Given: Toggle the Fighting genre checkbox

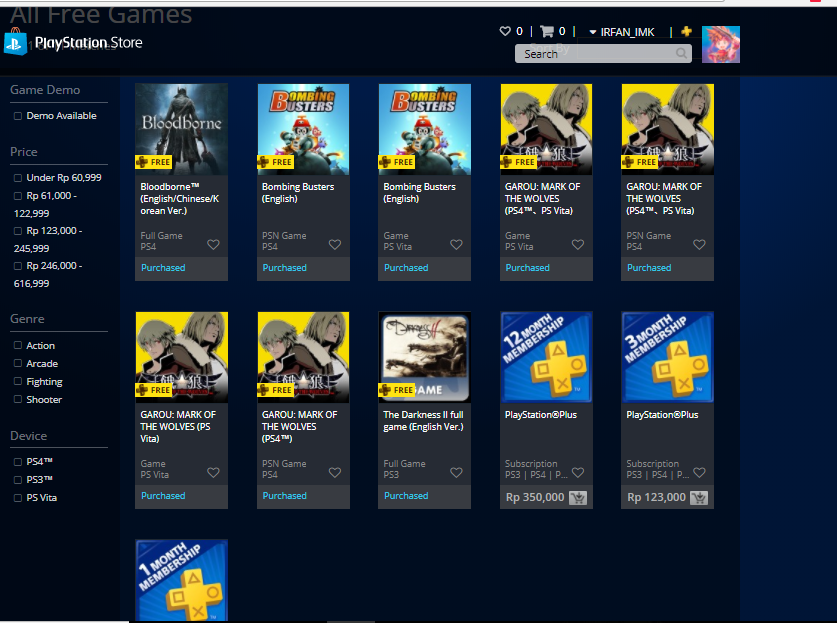Looking at the screenshot, I should pyautogui.click(x=18, y=381).
